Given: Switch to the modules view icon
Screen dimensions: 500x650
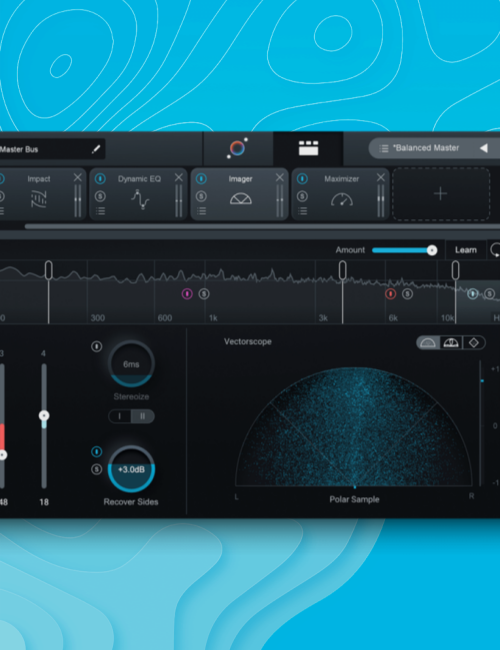Looking at the screenshot, I should click(x=308, y=148).
